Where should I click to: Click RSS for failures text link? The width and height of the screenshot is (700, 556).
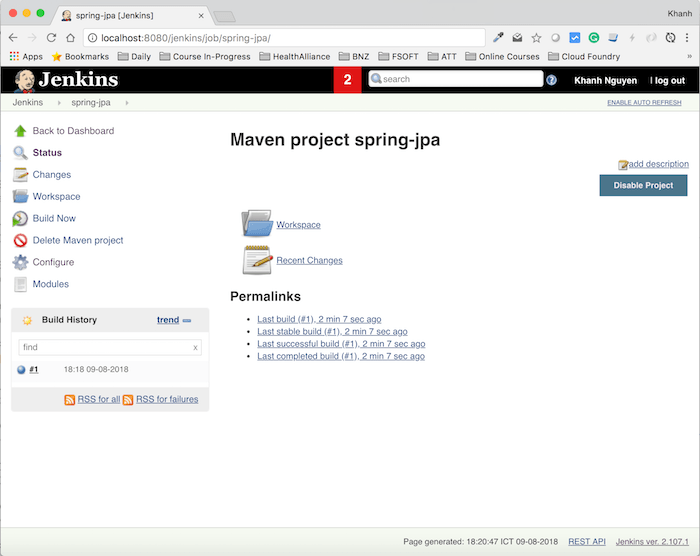click(x=167, y=399)
